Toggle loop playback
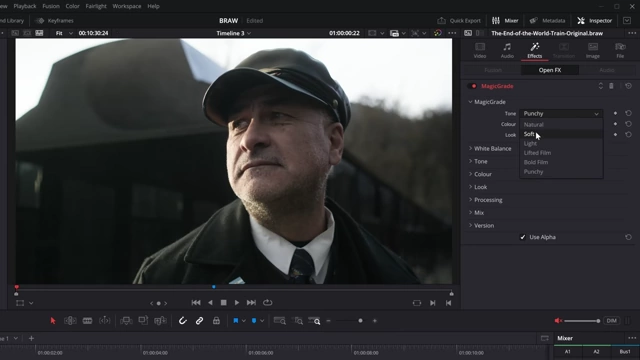 (x=267, y=303)
